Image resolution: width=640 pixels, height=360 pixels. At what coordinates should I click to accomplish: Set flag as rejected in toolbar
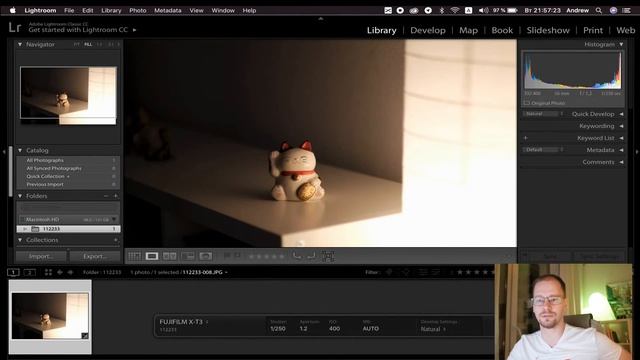click(x=237, y=256)
